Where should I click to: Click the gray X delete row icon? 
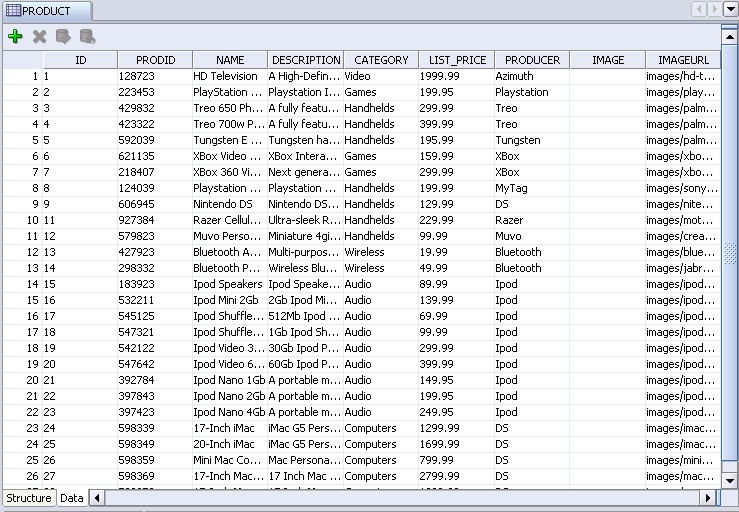(x=40, y=36)
